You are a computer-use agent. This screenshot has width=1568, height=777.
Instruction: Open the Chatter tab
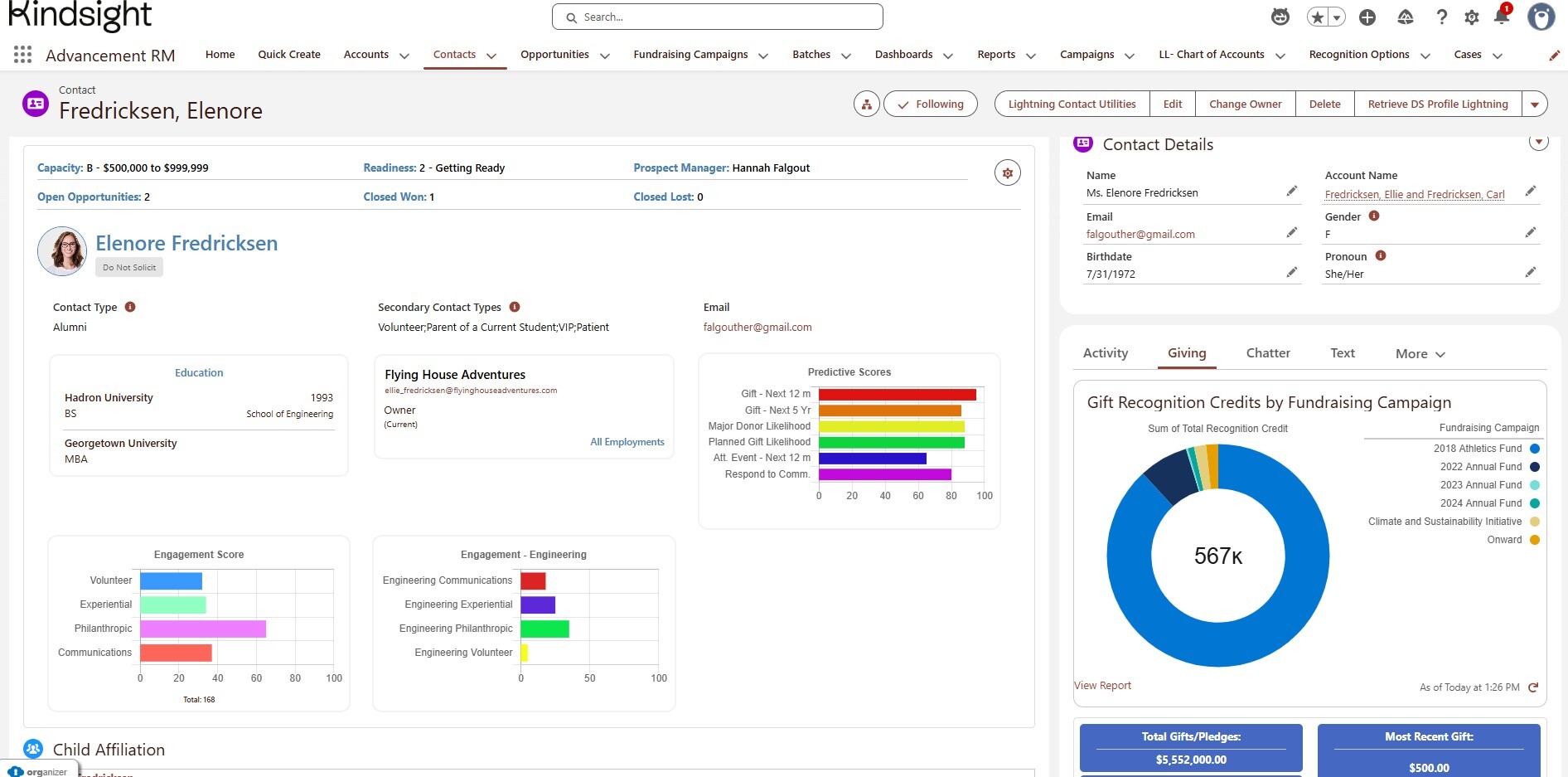coord(1267,353)
